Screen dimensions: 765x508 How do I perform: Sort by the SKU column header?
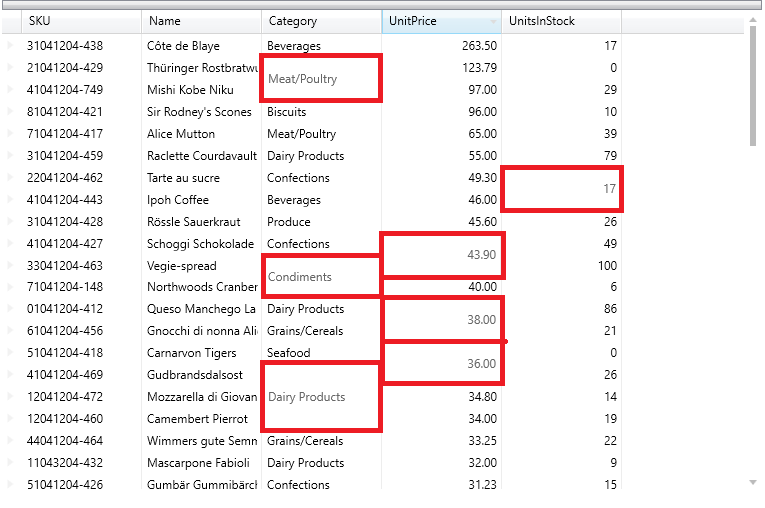coord(80,21)
